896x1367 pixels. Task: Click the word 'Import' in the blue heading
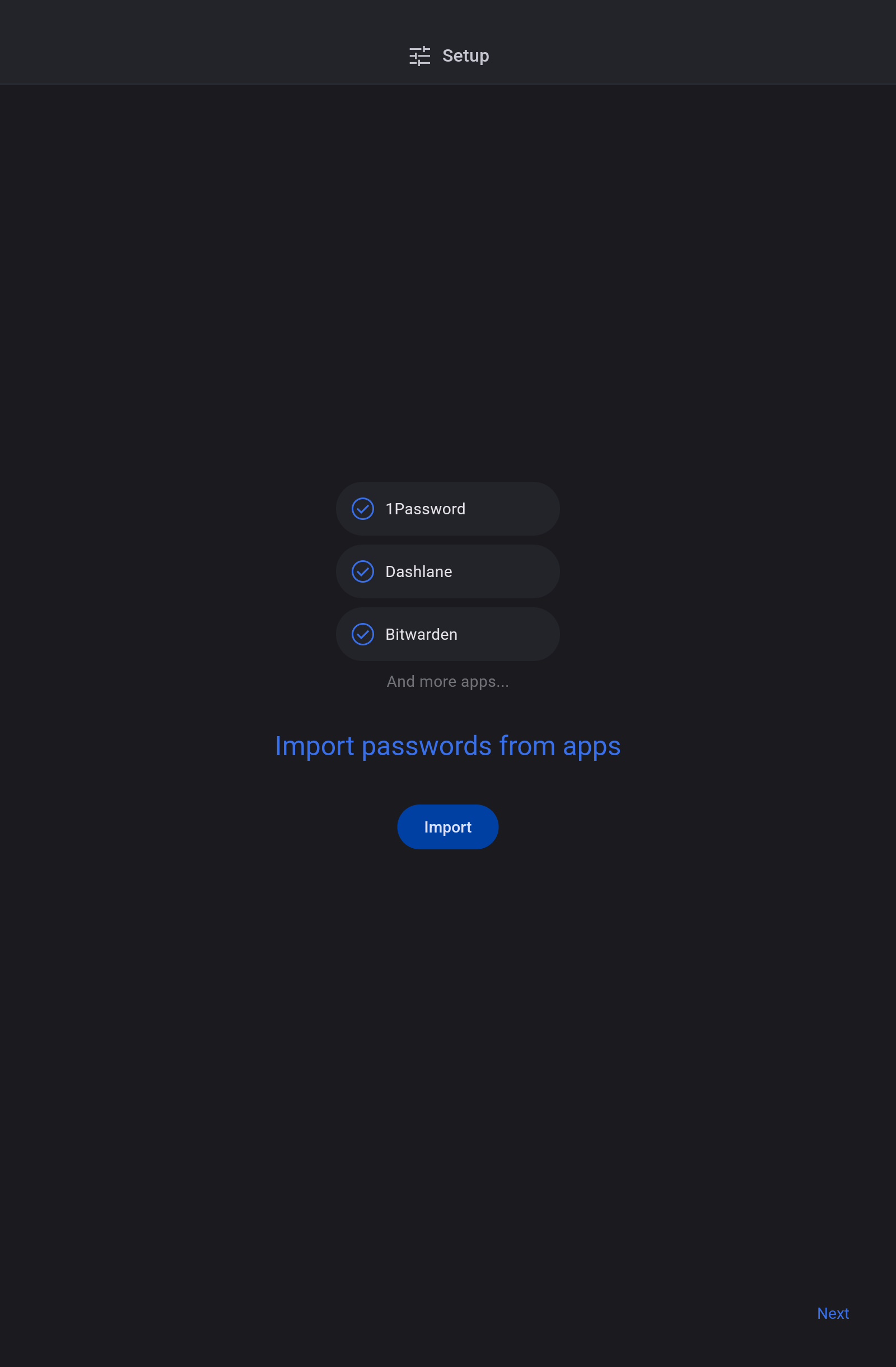coord(315,746)
